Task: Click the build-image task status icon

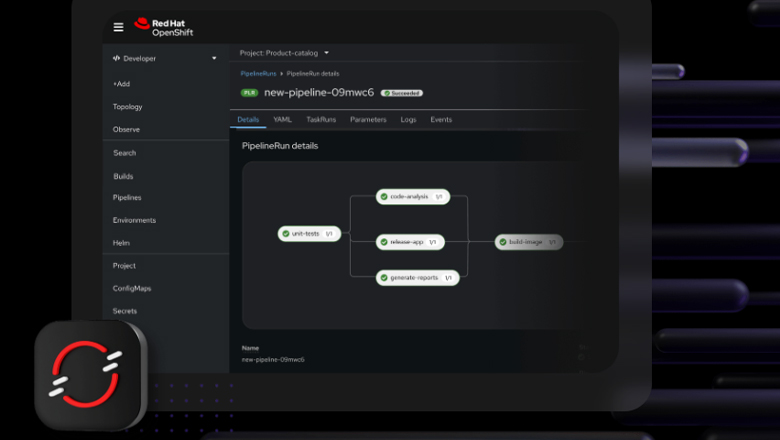Action: [x=503, y=242]
